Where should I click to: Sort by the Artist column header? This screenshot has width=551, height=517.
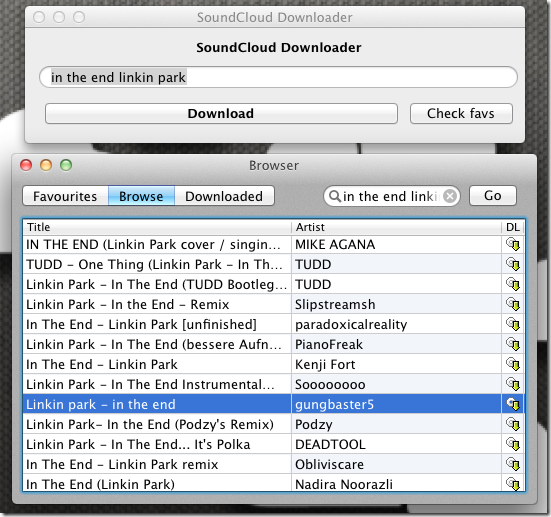coord(396,227)
